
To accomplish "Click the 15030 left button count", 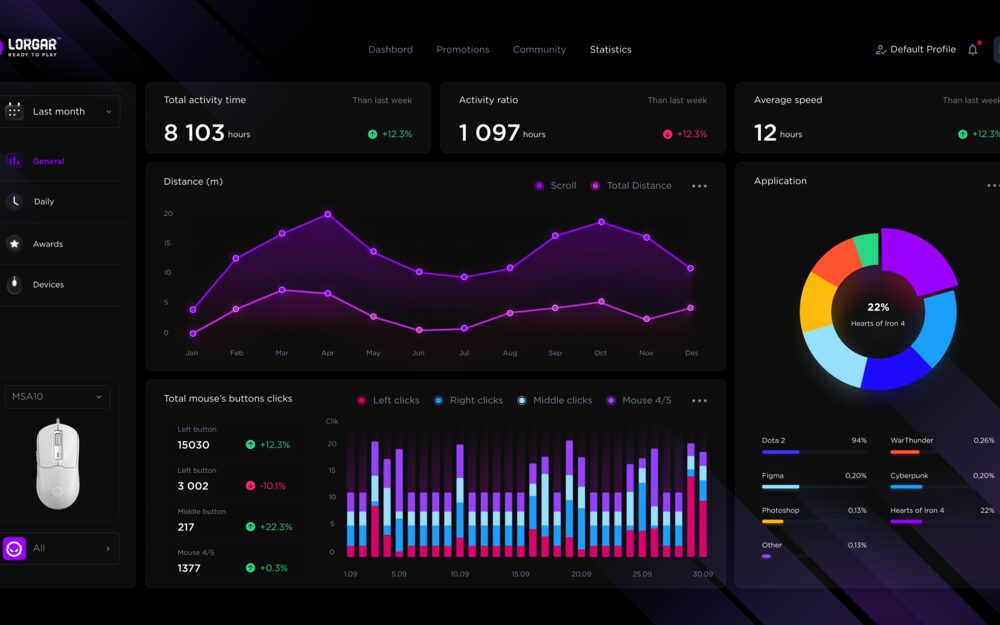I will [193, 445].
